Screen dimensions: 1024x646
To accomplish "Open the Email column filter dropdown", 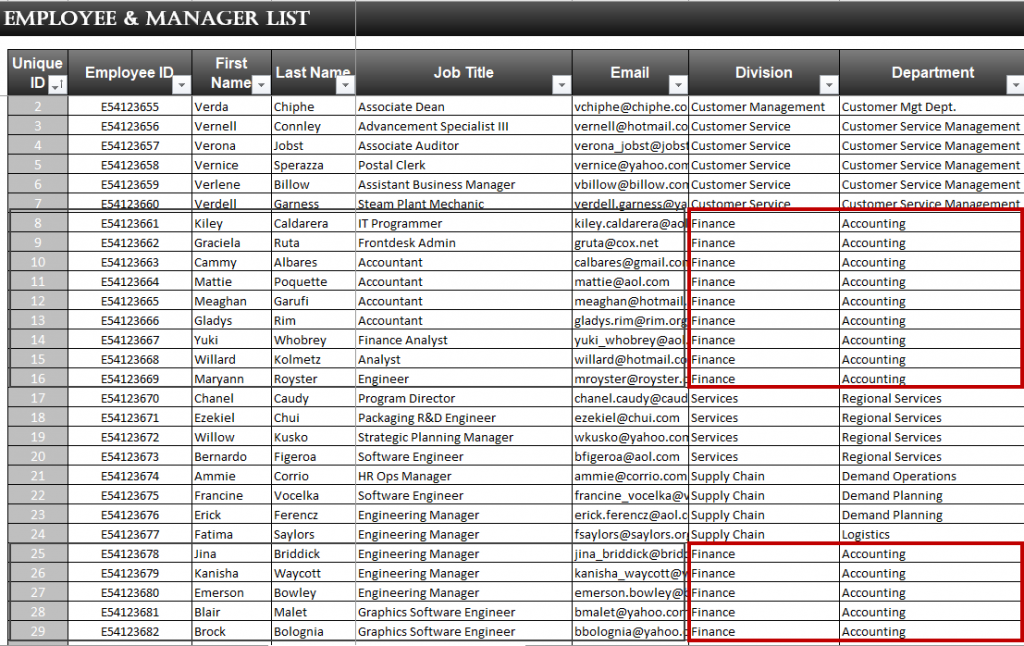I will [677, 85].
